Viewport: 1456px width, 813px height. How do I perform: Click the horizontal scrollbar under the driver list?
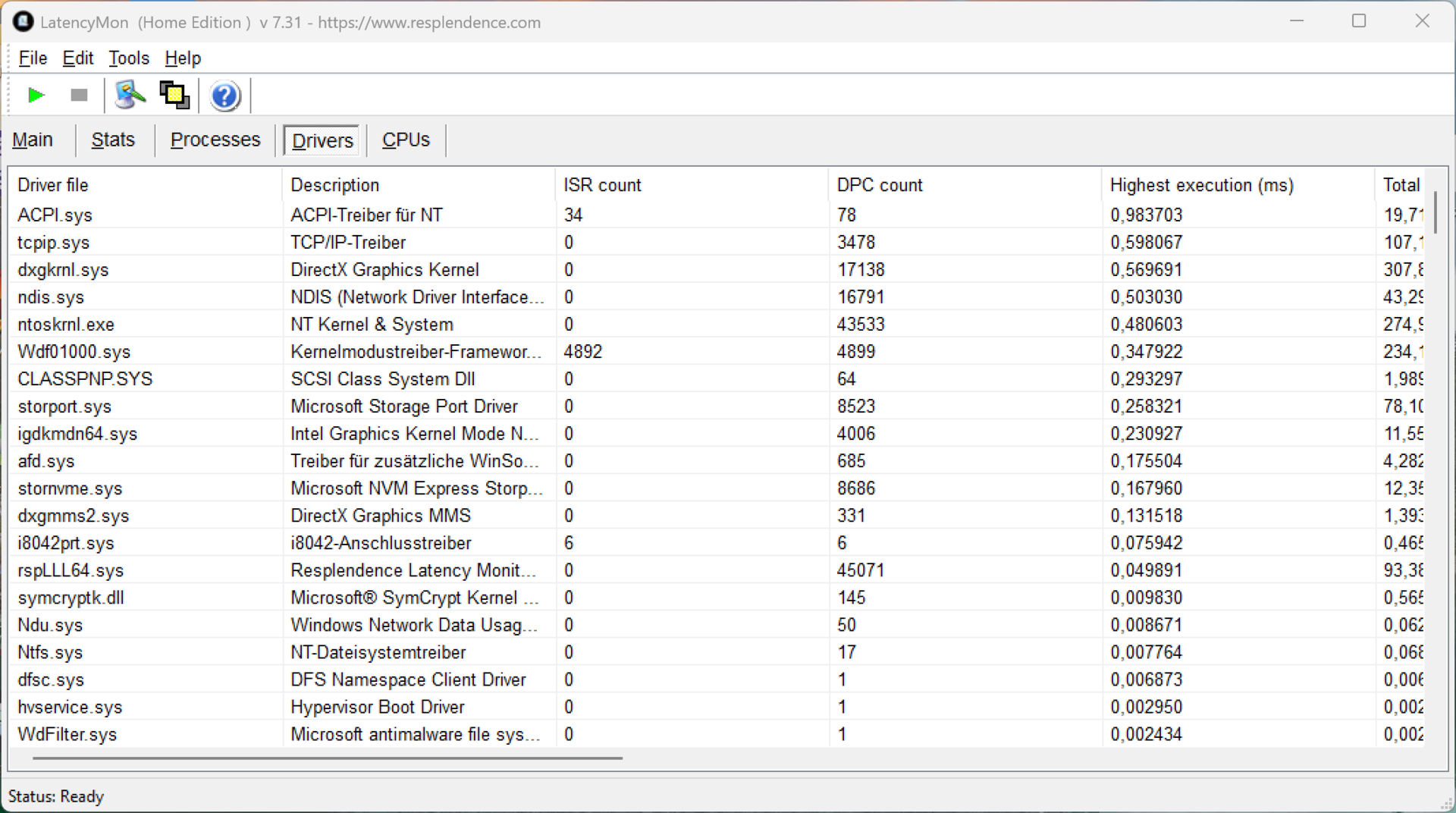[x=328, y=758]
